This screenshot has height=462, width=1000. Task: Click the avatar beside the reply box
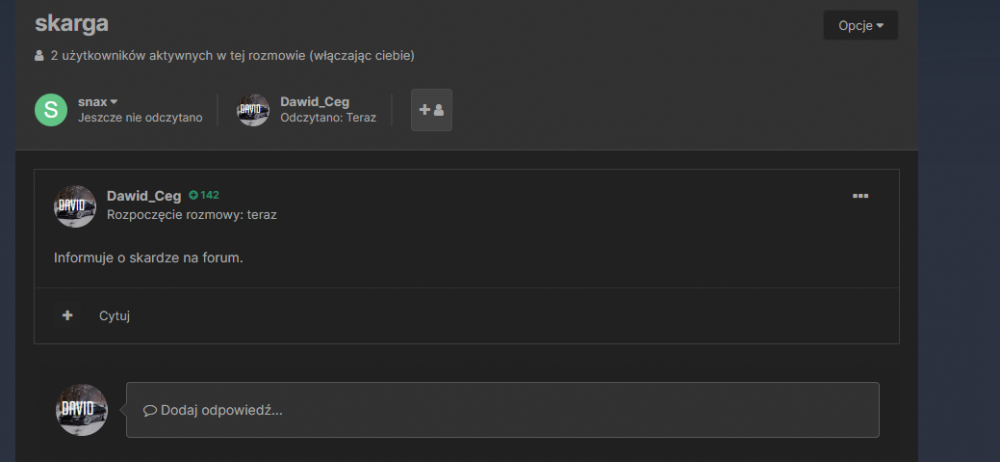pos(82,410)
